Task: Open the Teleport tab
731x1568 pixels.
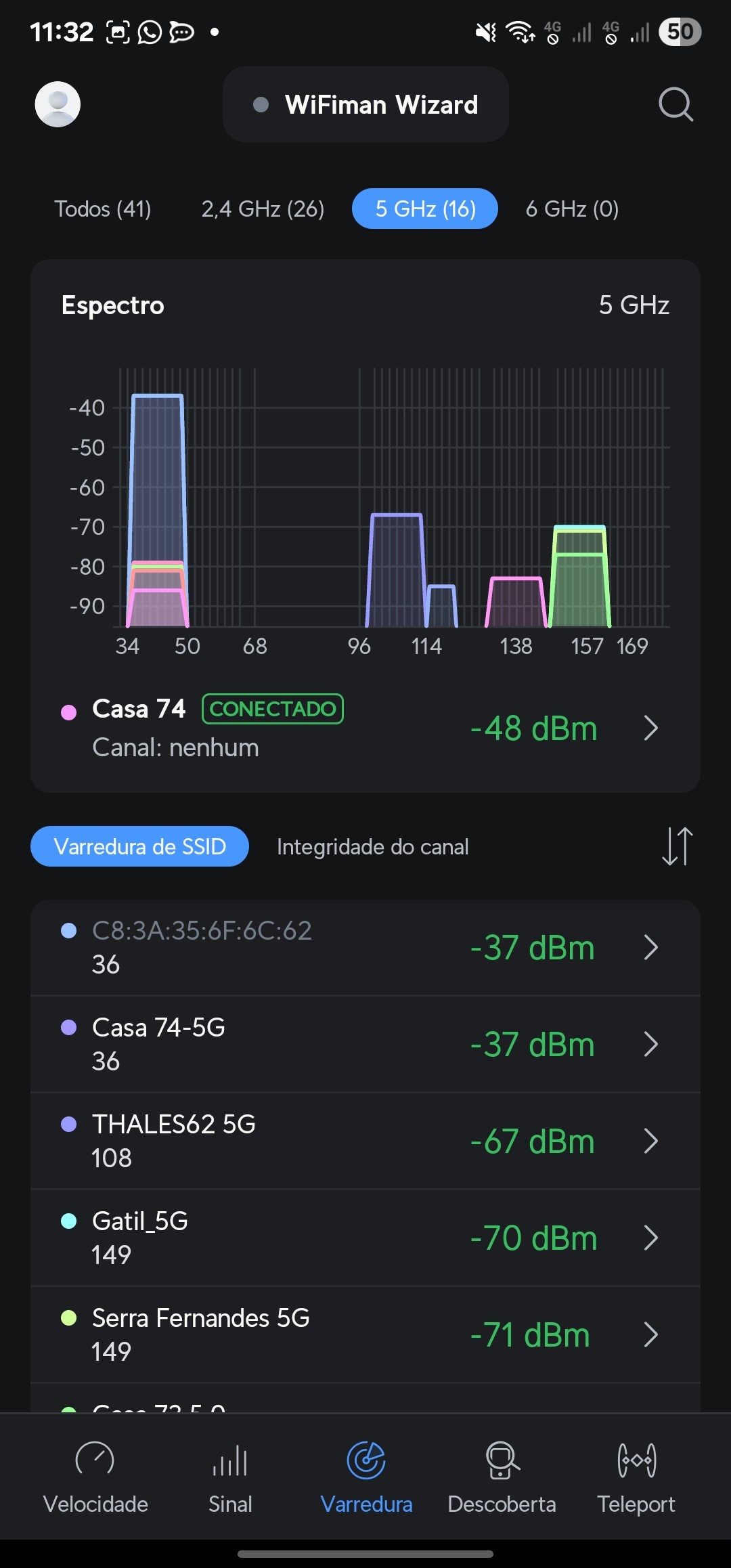Action: click(636, 1476)
